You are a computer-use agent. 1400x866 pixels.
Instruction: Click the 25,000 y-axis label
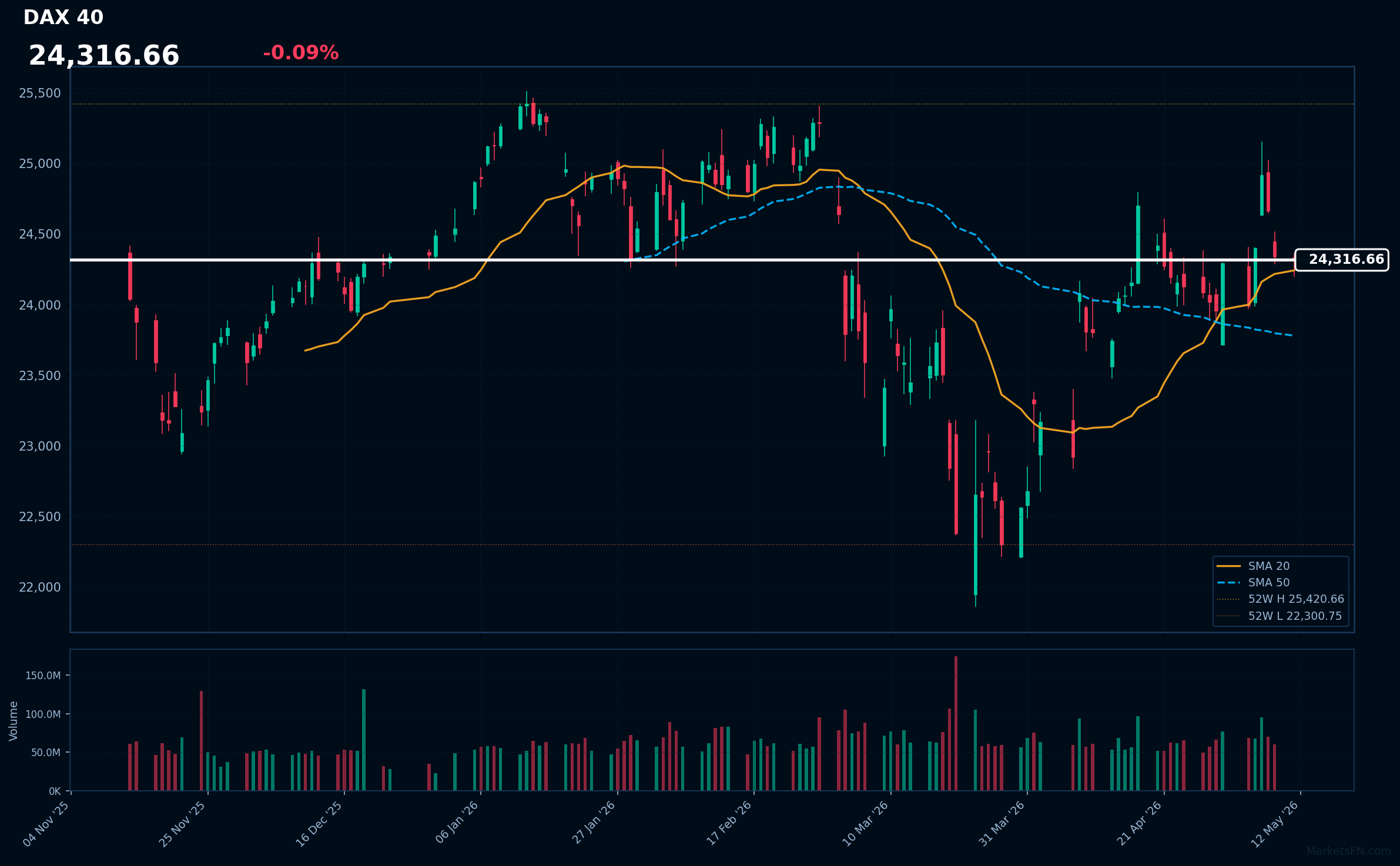[40, 163]
